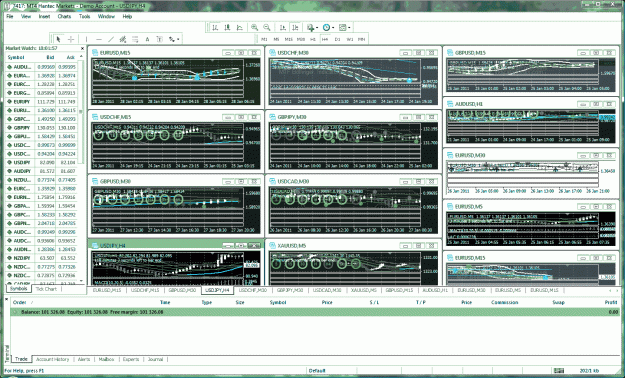Set timeframe to H1
The width and height of the screenshot is (625, 378).
click(313, 39)
